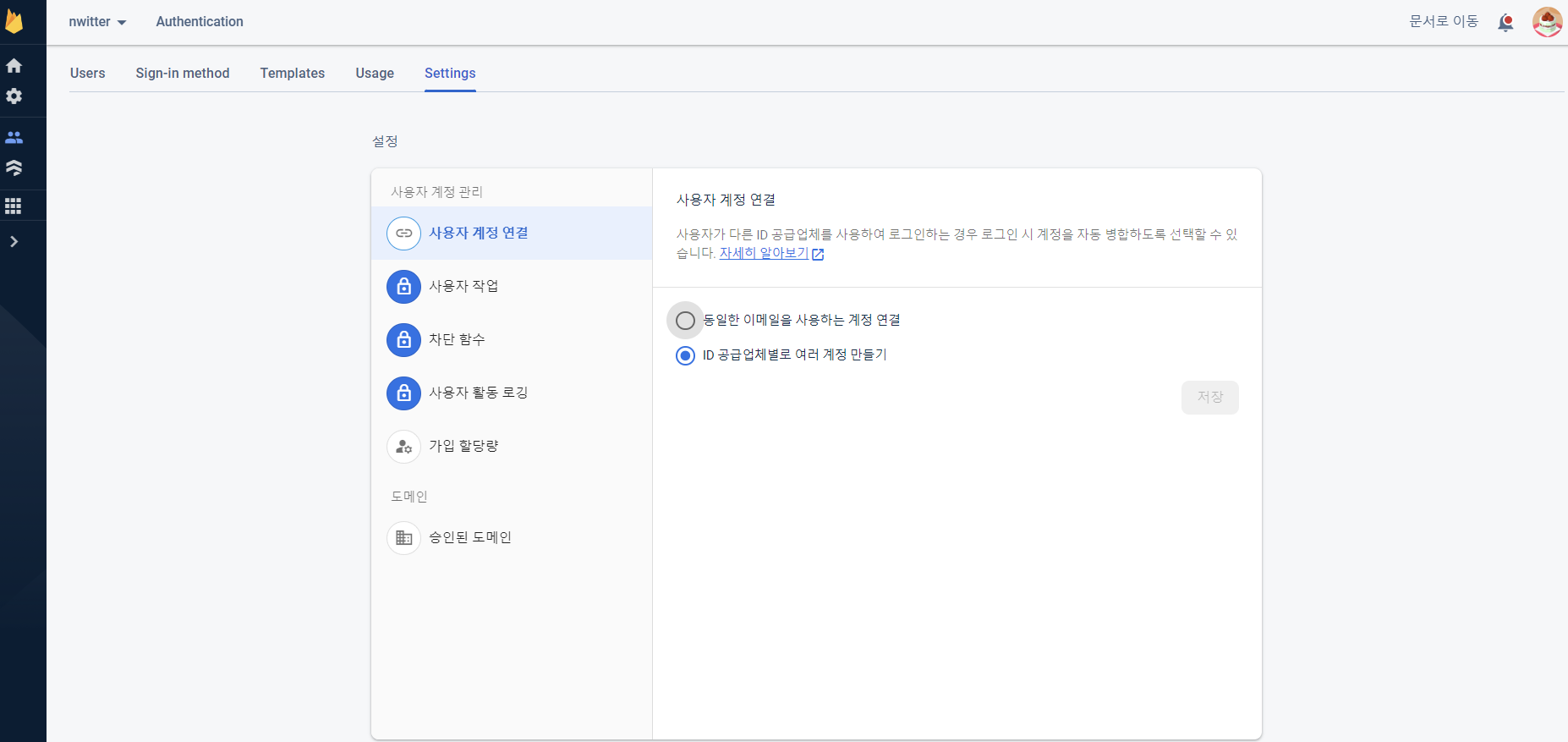Click the user-gear icon beside 가입 할당량
The width and height of the screenshot is (1568, 742).
coord(404,447)
